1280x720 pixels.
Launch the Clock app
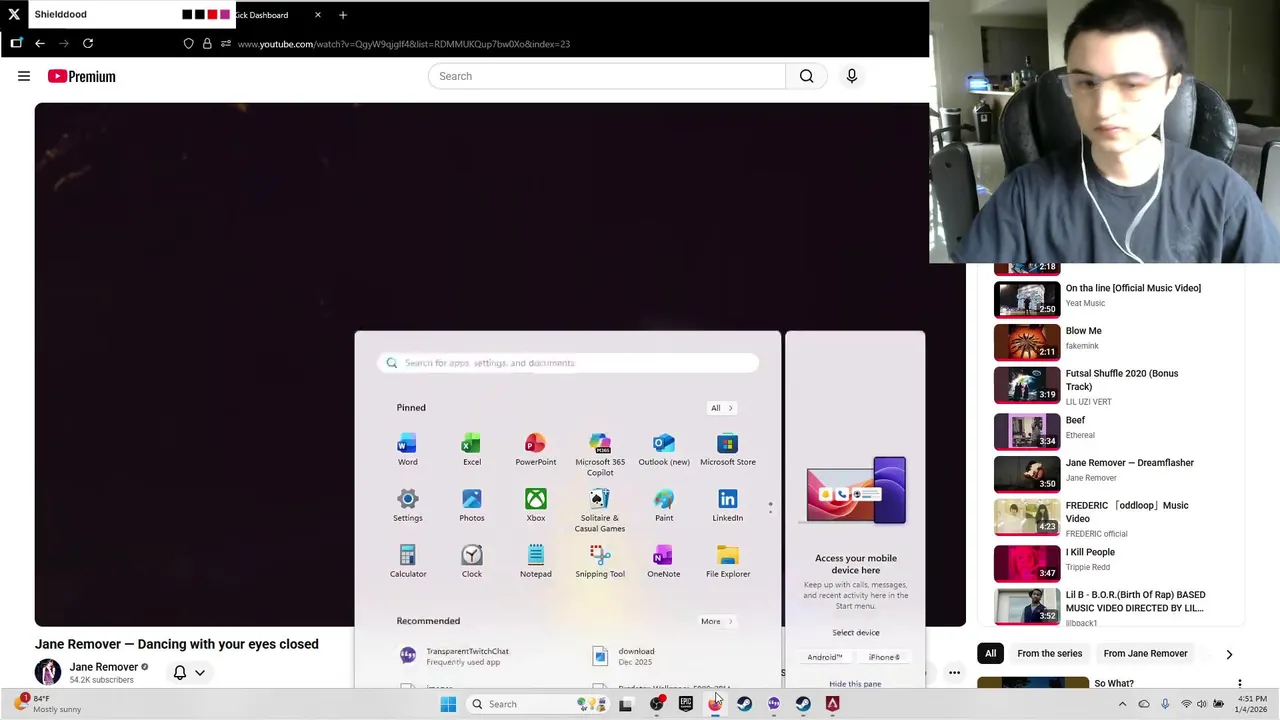click(471, 562)
